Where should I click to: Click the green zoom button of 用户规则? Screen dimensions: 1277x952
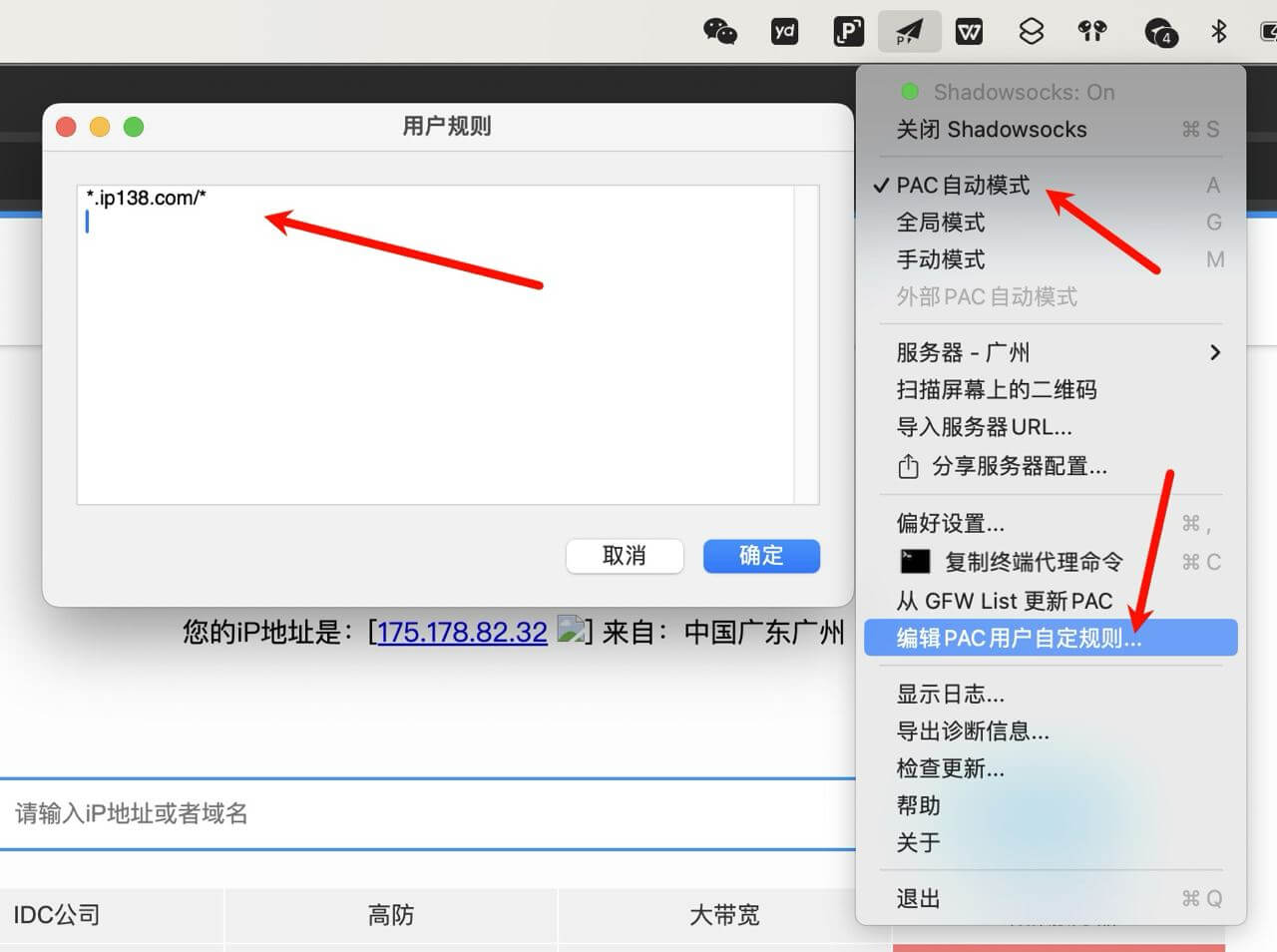click(x=134, y=127)
